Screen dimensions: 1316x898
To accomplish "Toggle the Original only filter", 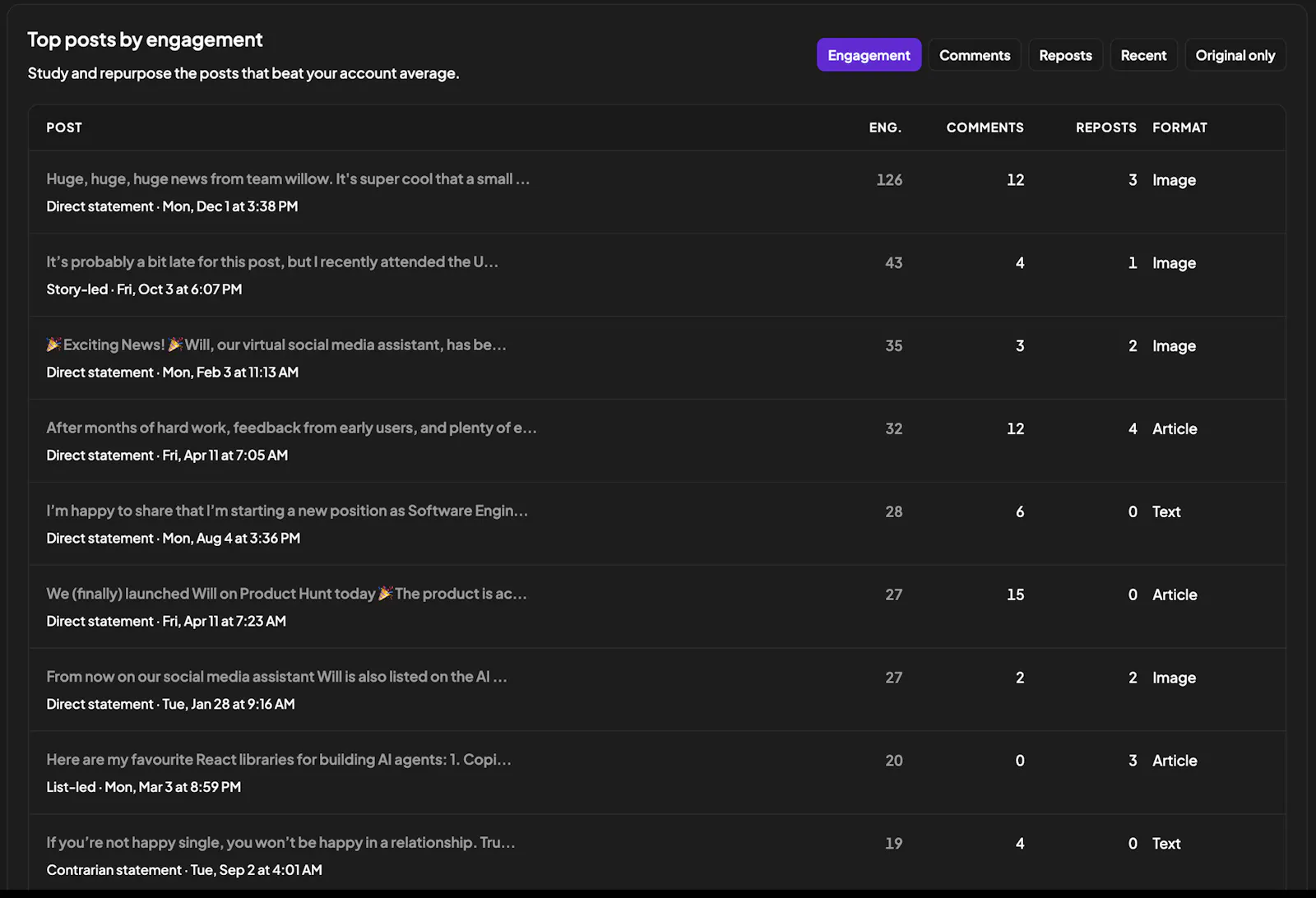I will pyautogui.click(x=1235, y=55).
